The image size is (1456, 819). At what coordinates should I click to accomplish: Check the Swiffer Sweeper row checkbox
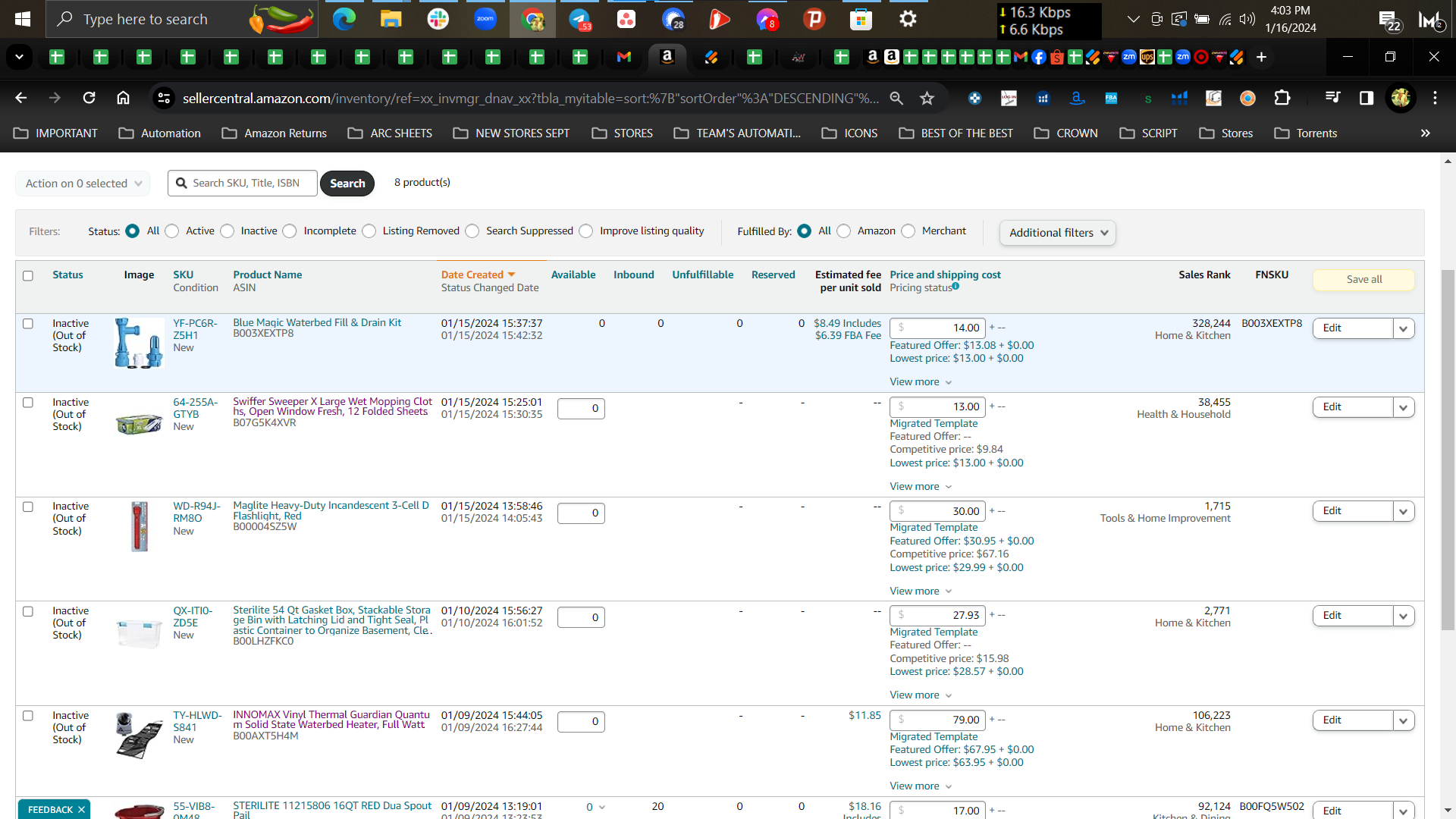tap(28, 403)
